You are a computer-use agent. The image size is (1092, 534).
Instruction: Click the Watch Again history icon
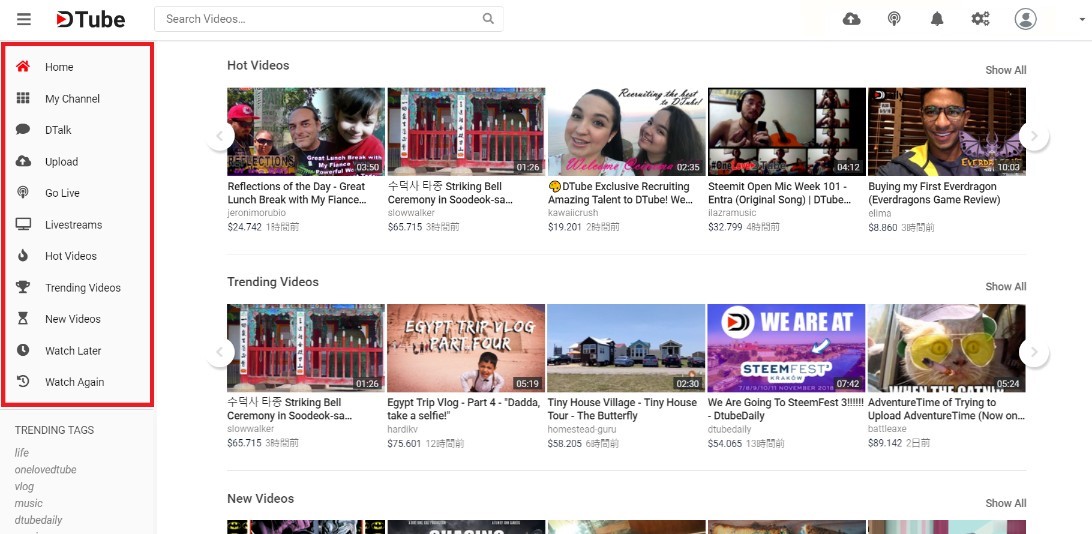23,382
